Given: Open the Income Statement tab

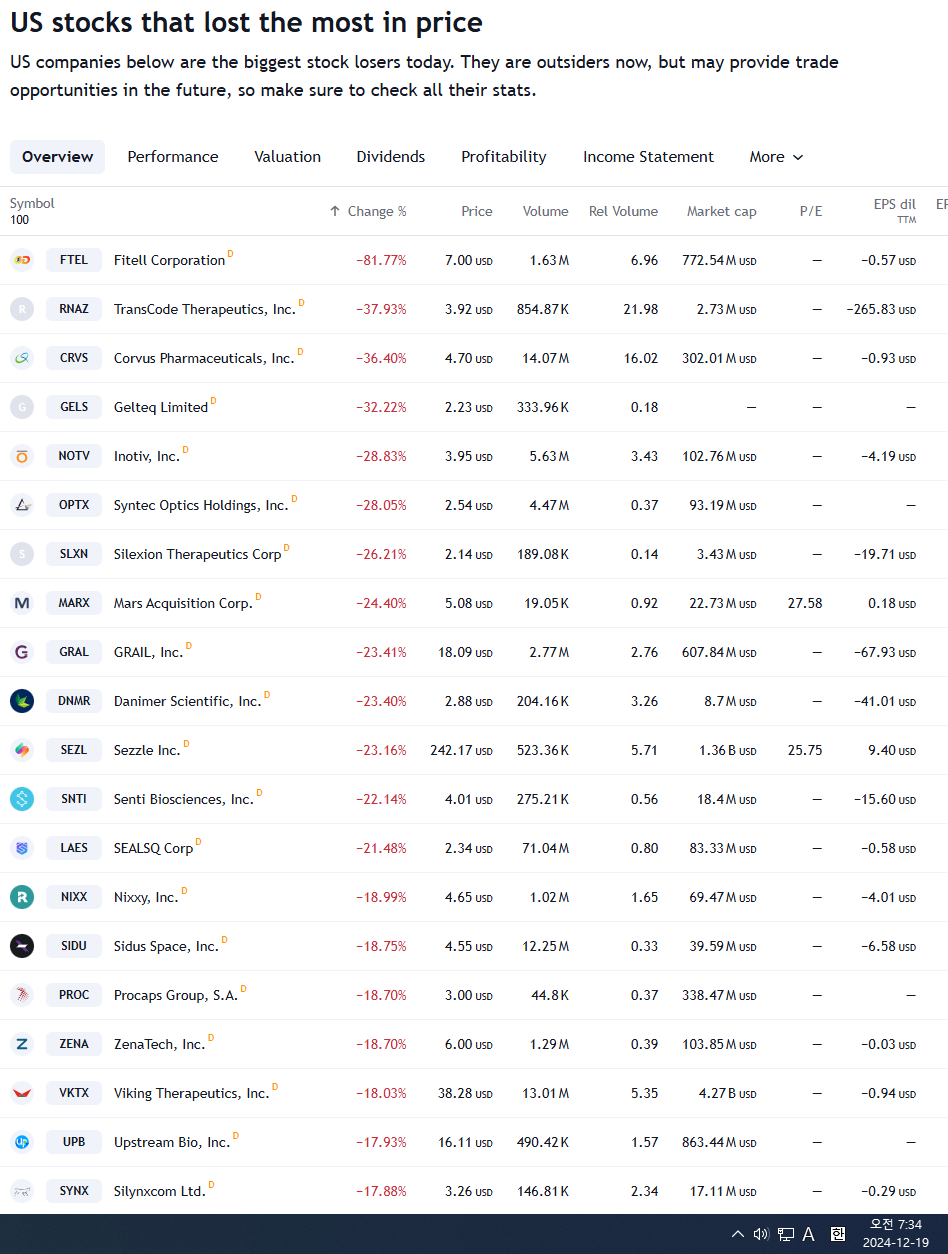Looking at the screenshot, I should pos(648,157).
